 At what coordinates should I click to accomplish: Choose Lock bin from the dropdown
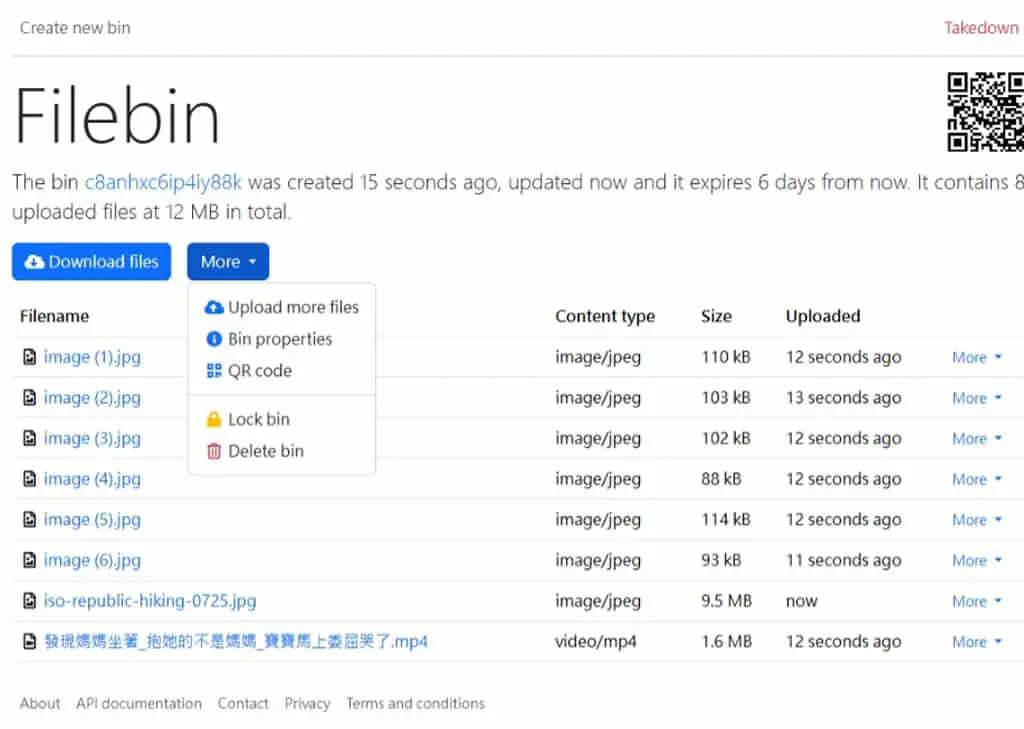[281, 419]
